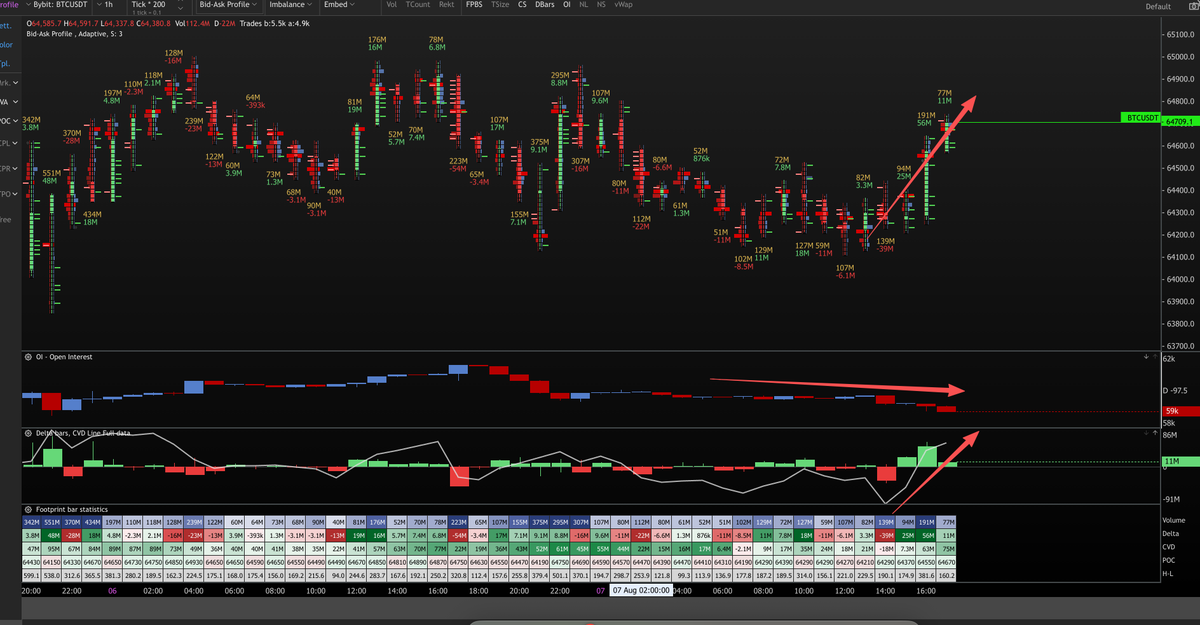Toggle the TCount indicator
1200x625 pixels.
419,5
